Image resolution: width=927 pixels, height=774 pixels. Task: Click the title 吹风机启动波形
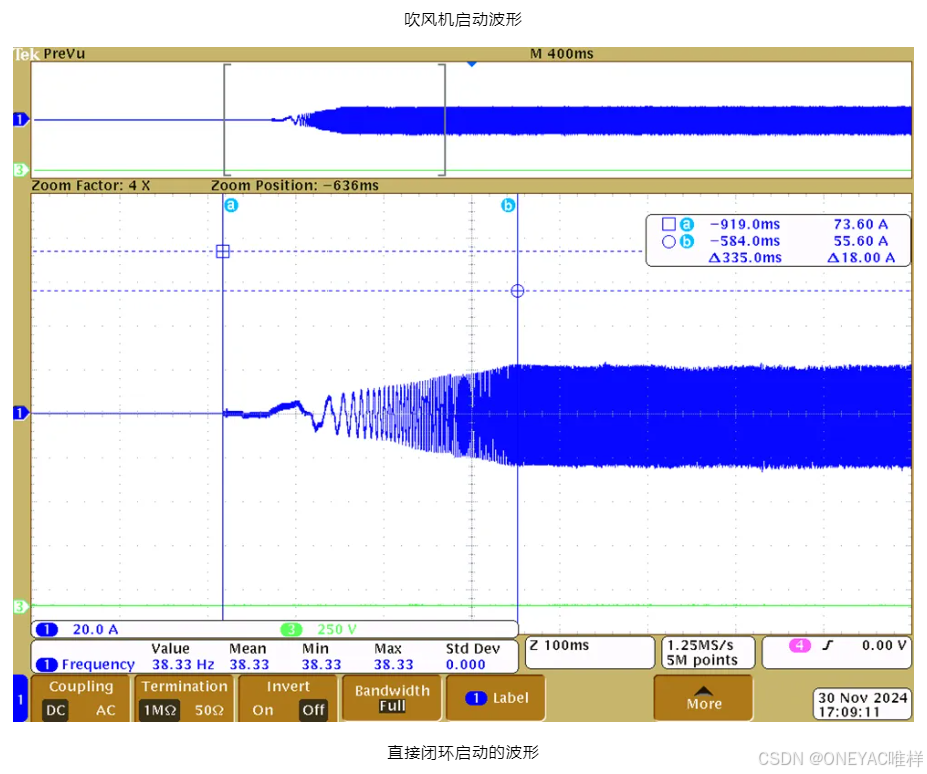tap(463, 20)
